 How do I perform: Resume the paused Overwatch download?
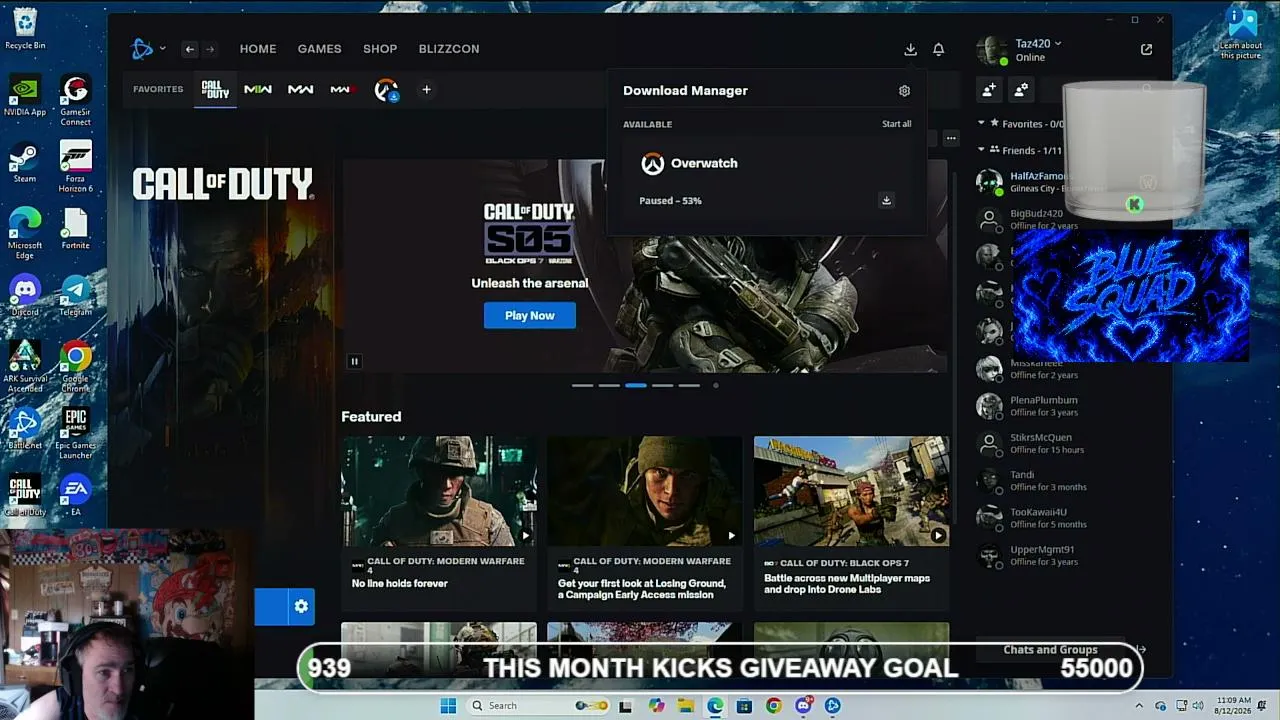click(x=886, y=201)
